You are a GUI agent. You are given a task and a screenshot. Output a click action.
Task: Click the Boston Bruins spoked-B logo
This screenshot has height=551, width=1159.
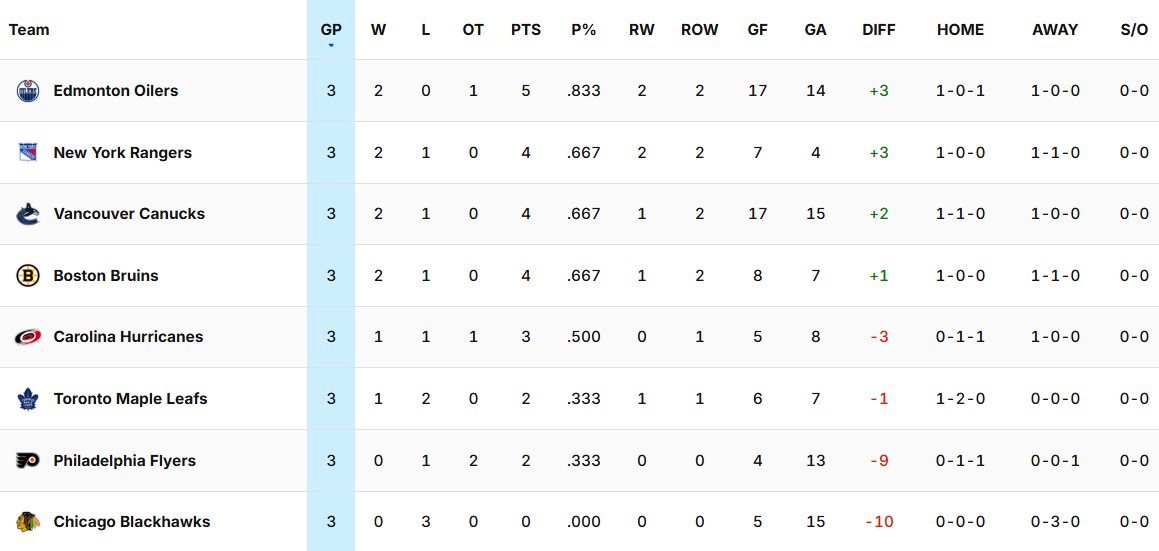tap(27, 276)
